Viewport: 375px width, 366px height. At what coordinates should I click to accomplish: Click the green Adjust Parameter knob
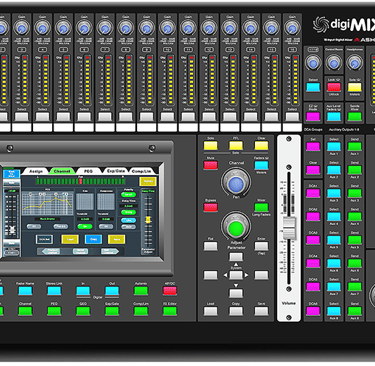236,228
